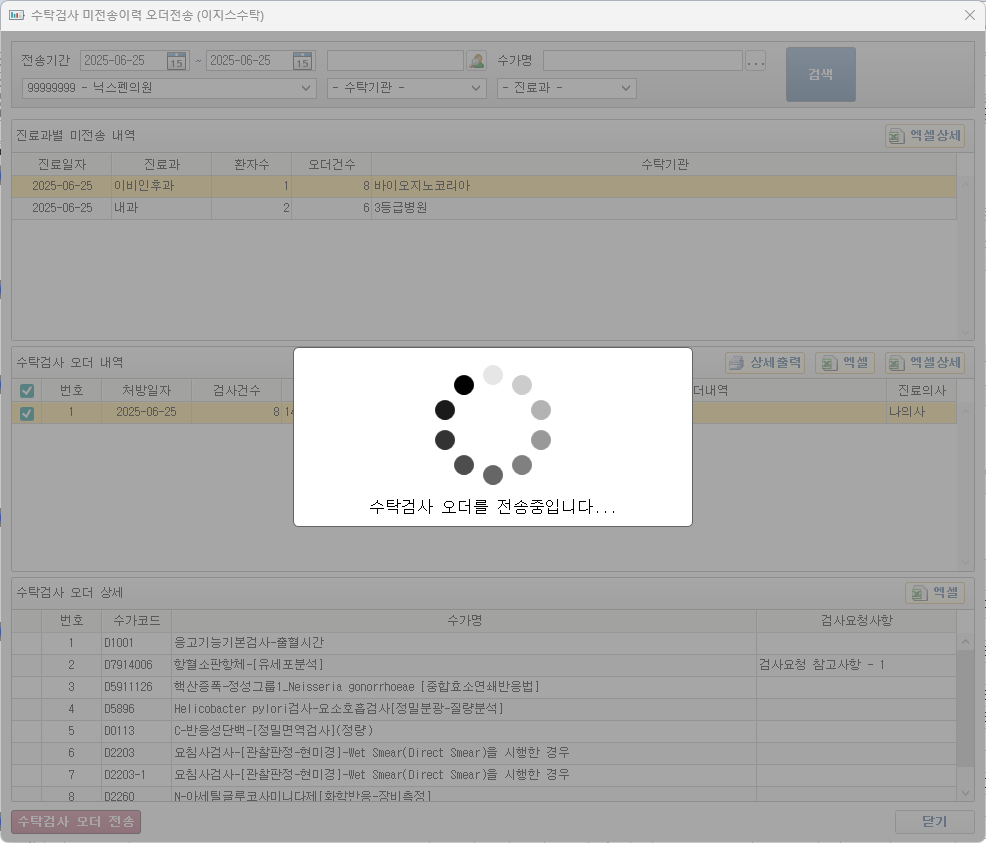Click 엑셀 button in 오더 내역 section

(x=844, y=363)
